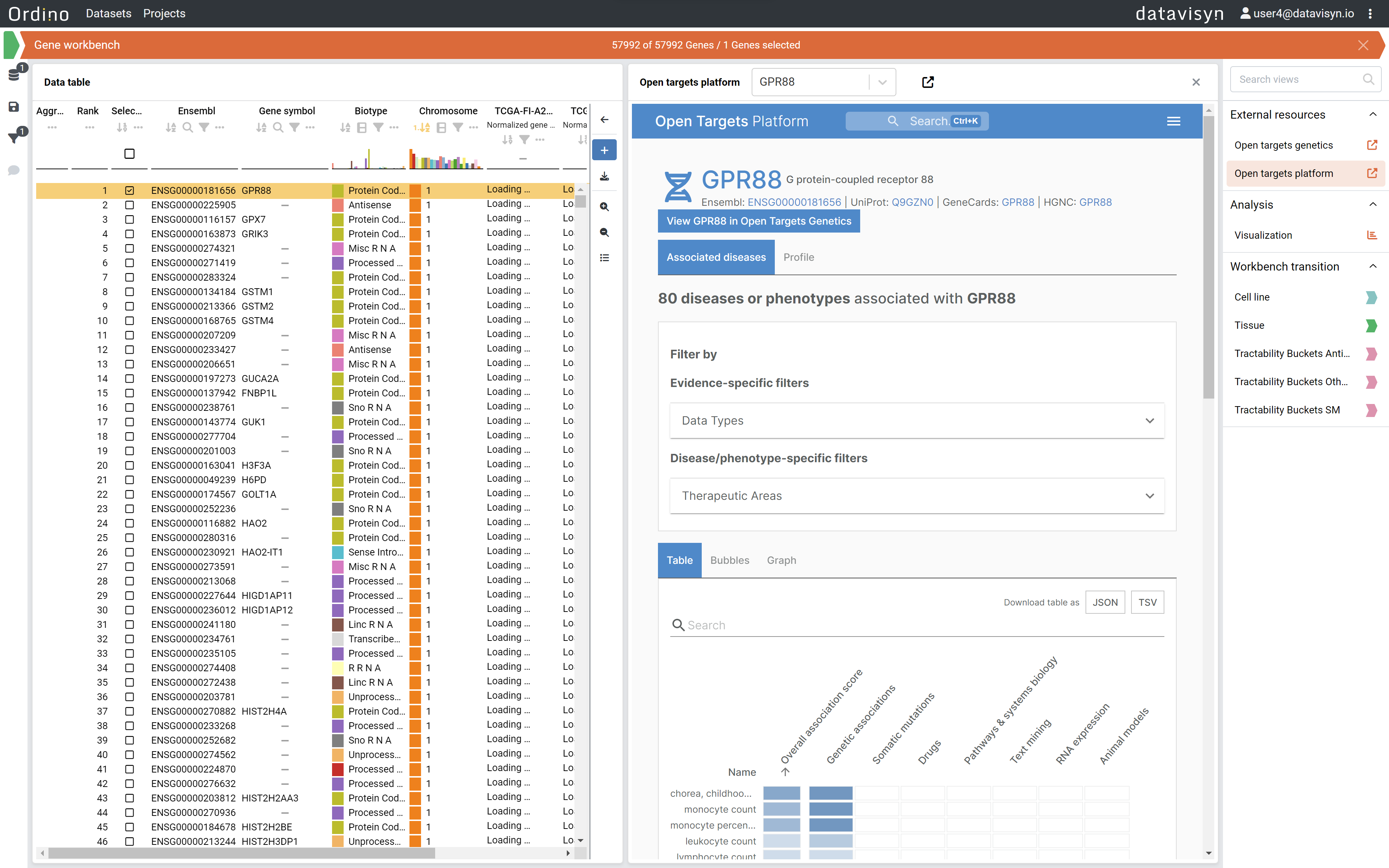The height and width of the screenshot is (868, 1389).
Task: Click the green workbench start arrow icon
Action: tap(12, 45)
